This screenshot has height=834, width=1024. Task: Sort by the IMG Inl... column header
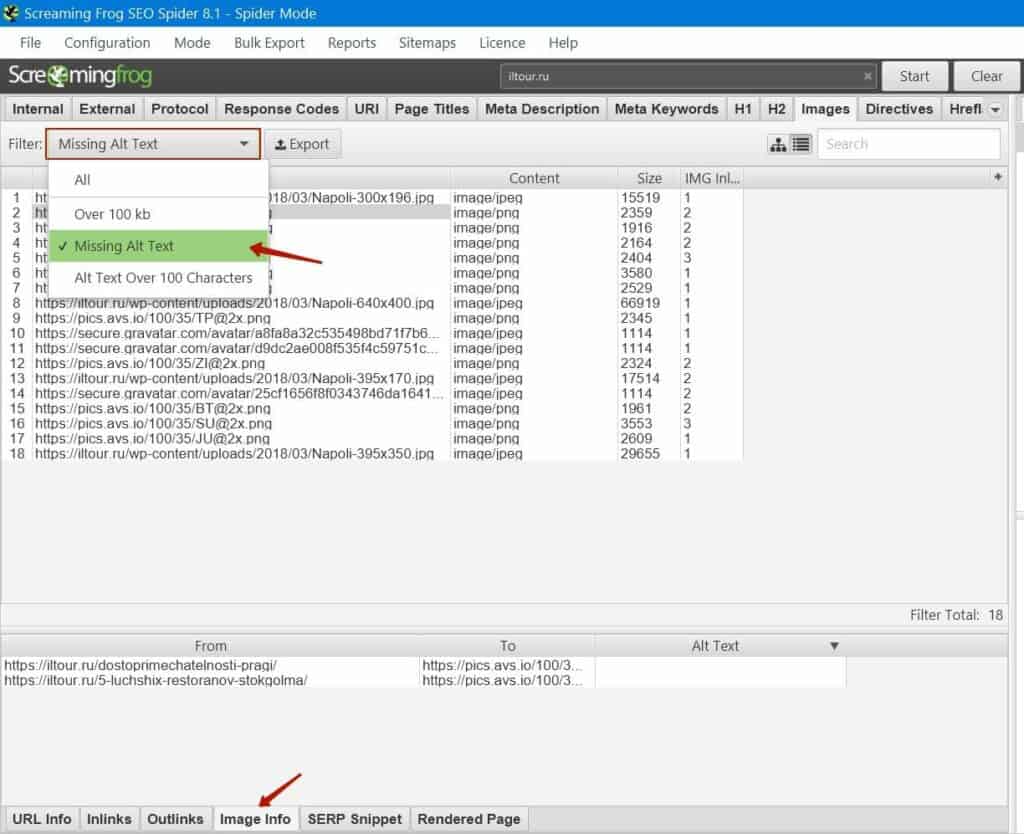[711, 178]
